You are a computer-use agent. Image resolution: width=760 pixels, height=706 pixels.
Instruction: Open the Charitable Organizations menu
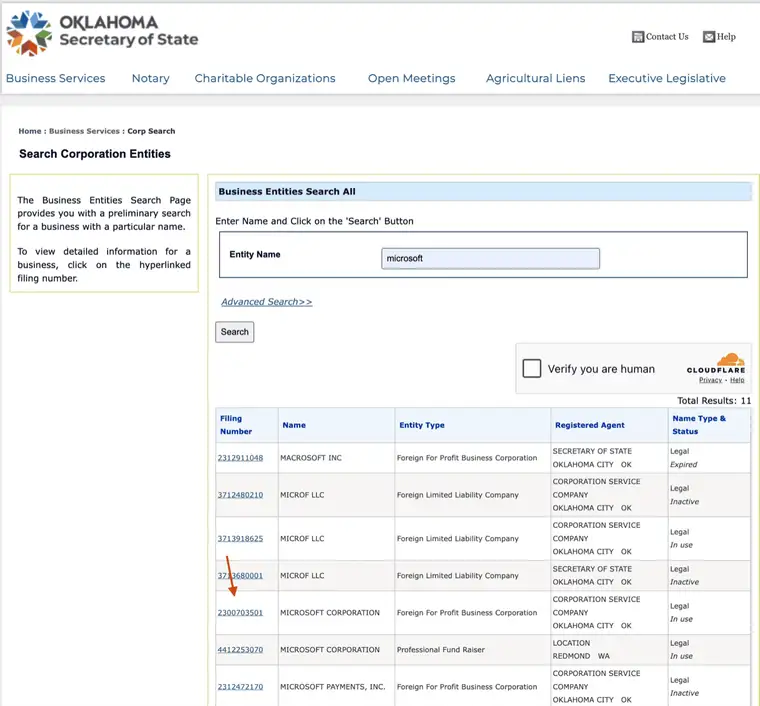(x=265, y=78)
